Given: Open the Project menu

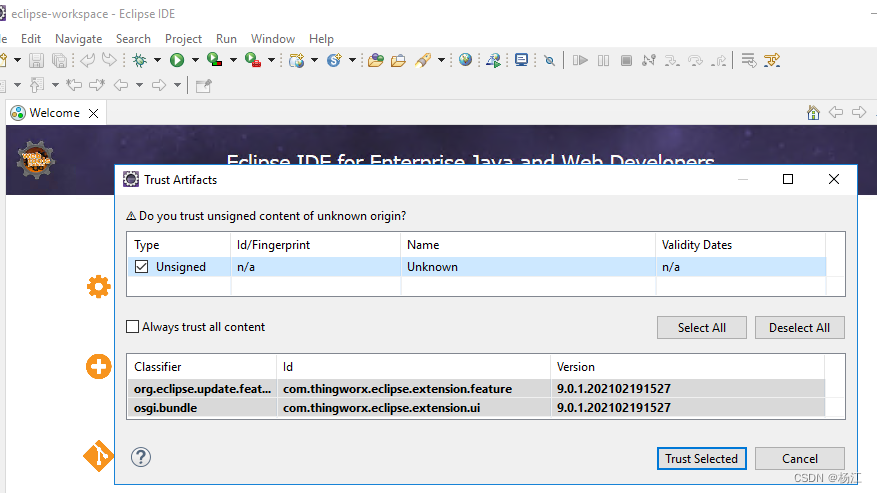Looking at the screenshot, I should pyautogui.click(x=183, y=39).
